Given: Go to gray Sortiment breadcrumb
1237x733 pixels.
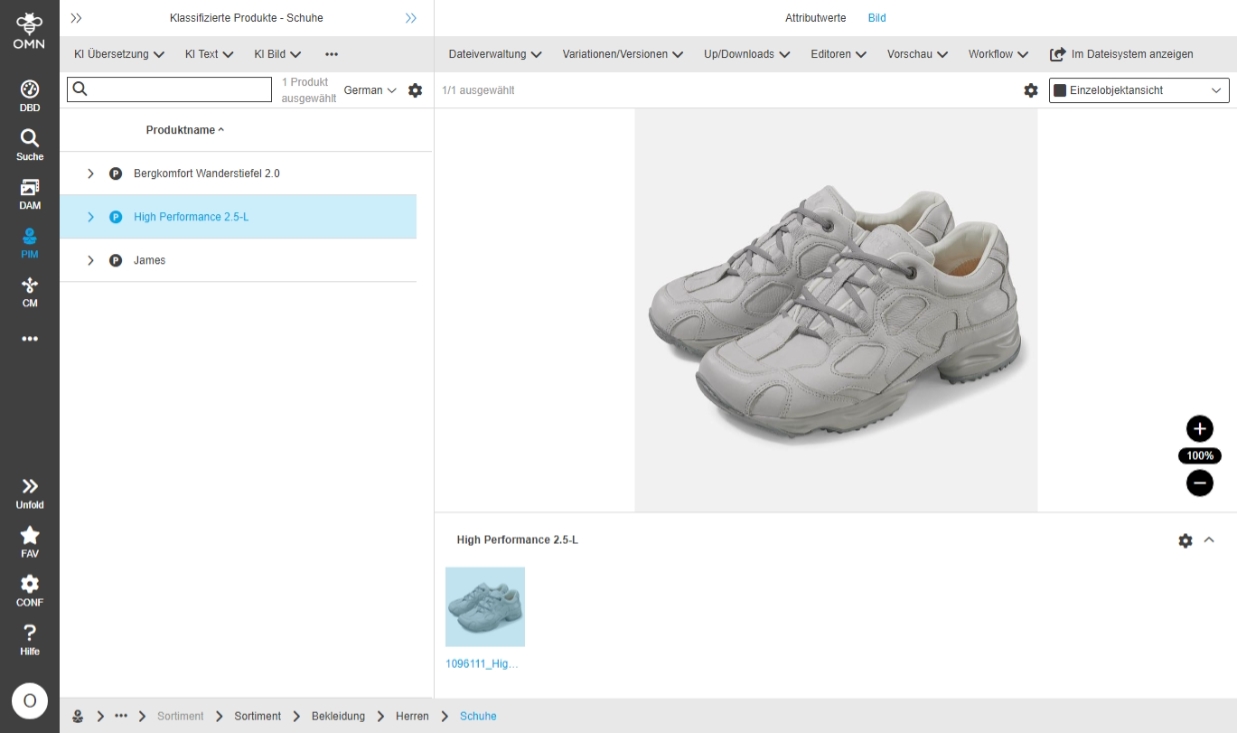Looking at the screenshot, I should click(x=180, y=716).
